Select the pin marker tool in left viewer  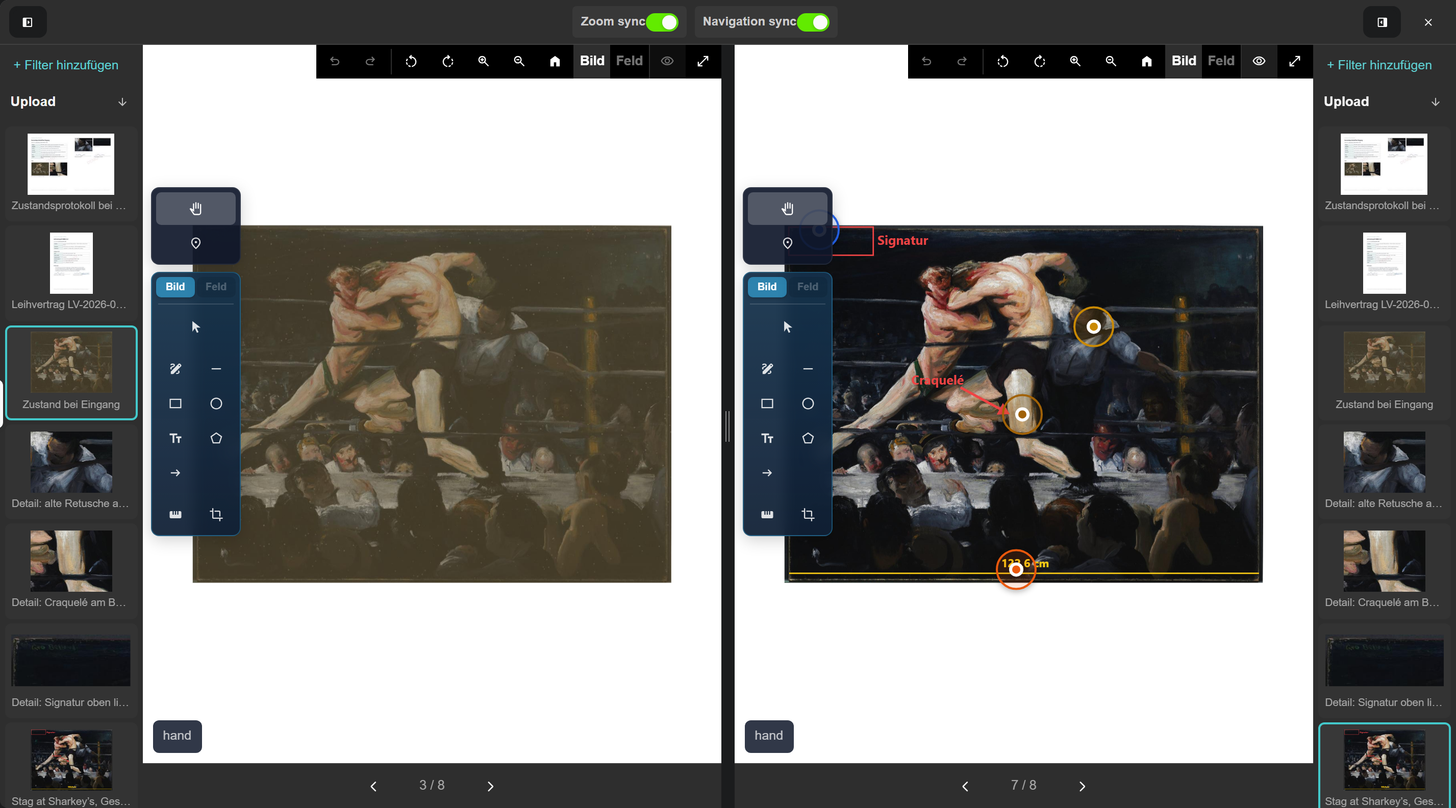[196, 243]
